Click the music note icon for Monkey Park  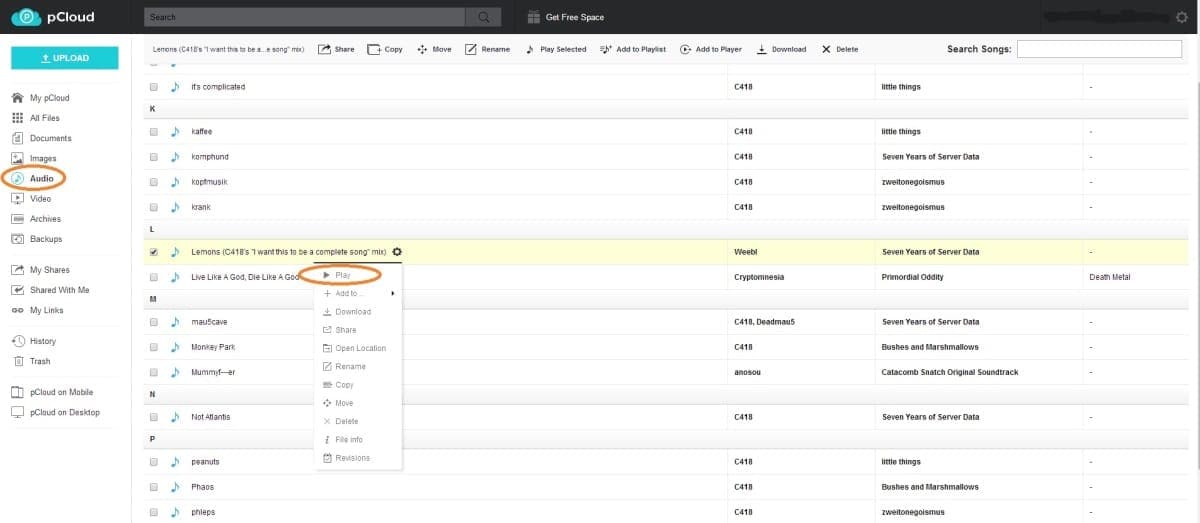coord(175,347)
